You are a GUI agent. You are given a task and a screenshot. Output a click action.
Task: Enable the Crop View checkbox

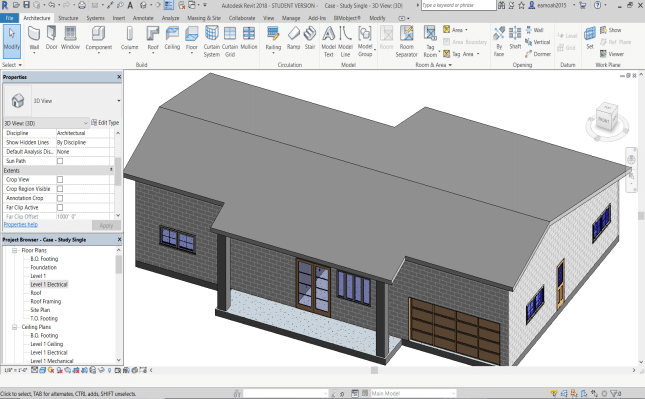[x=60, y=179]
